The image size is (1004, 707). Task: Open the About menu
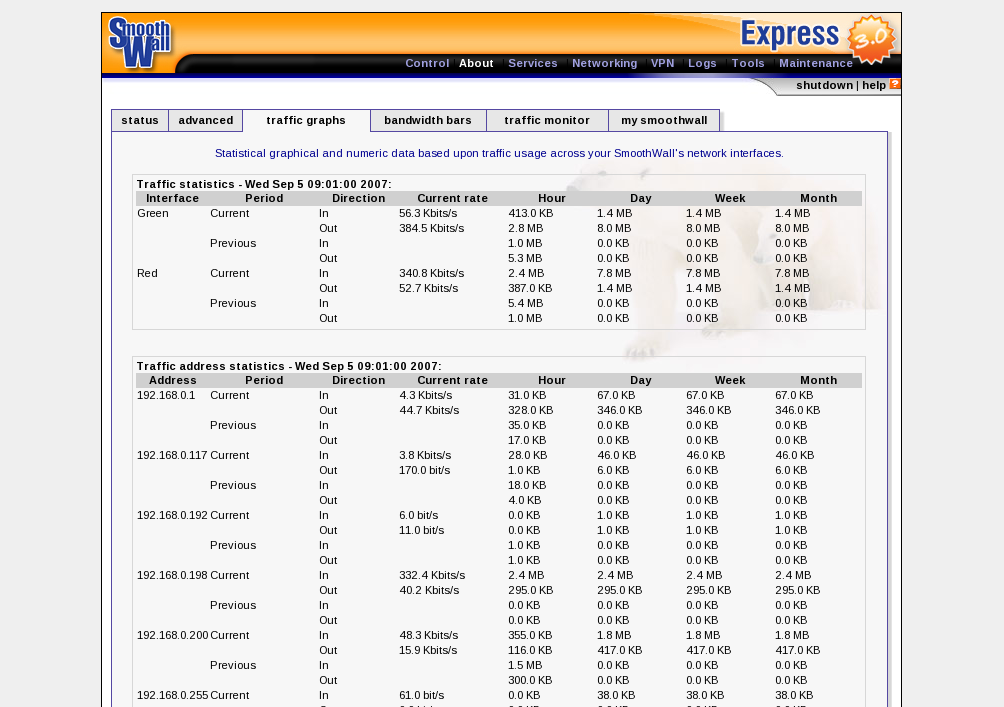(x=476, y=63)
